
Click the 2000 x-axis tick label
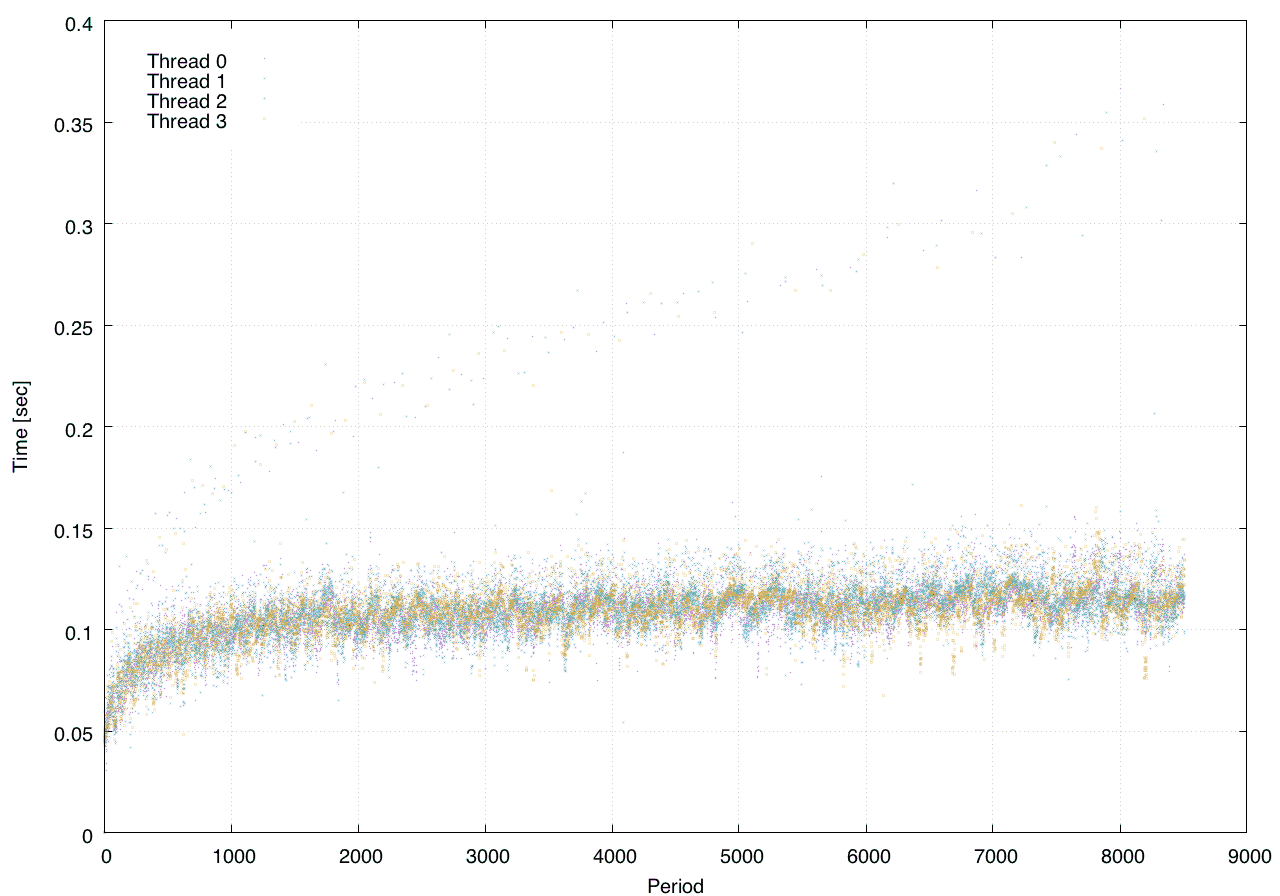(359, 856)
